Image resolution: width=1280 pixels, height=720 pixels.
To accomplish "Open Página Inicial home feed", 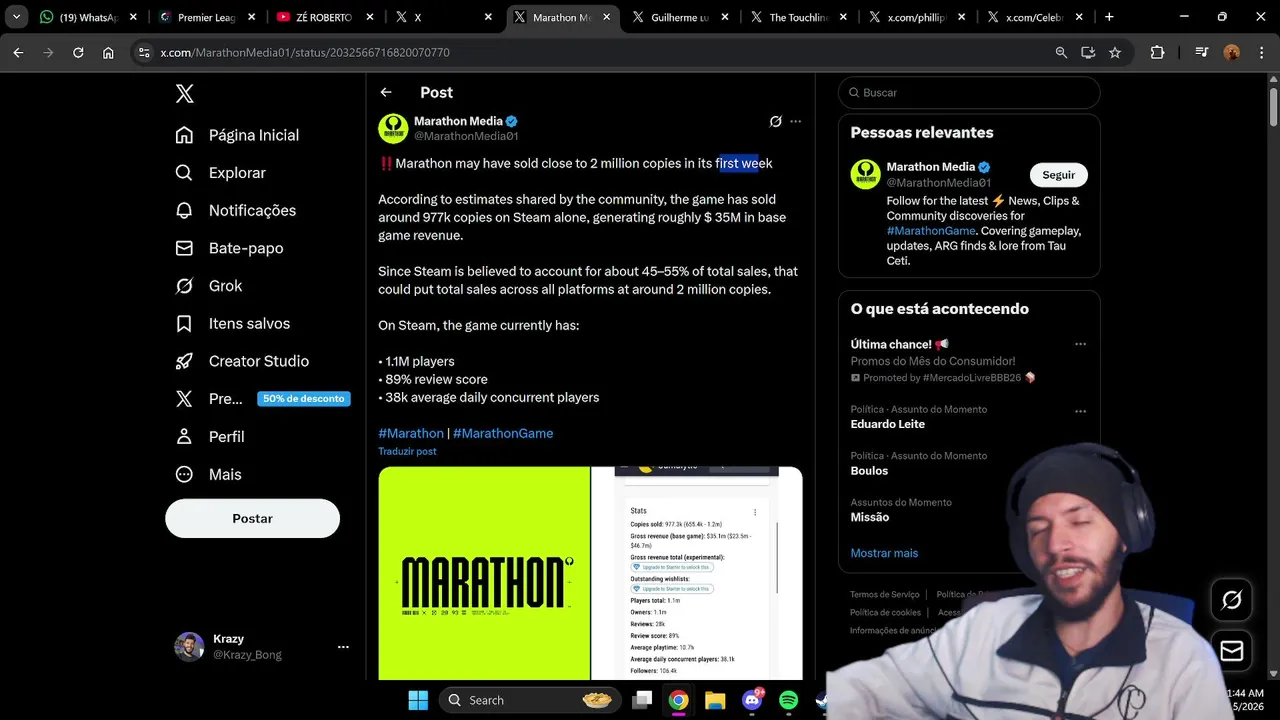I will pyautogui.click(x=238, y=135).
